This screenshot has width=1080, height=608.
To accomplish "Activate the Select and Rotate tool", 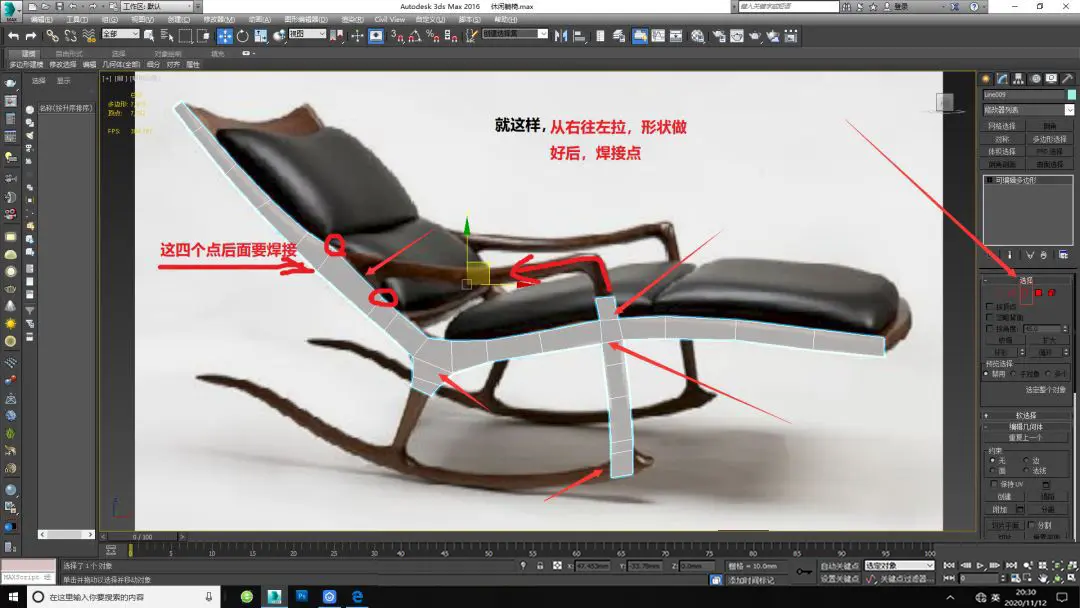I will [242, 36].
